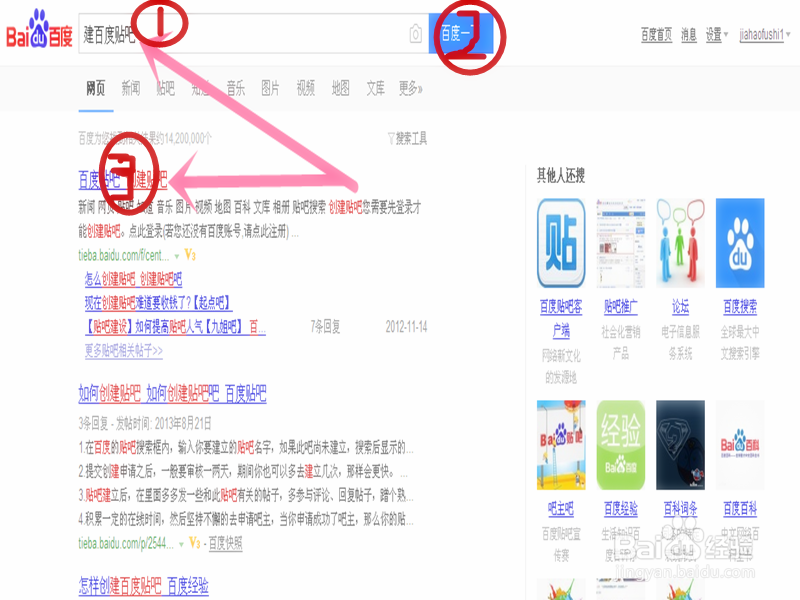
Task: Select the 网页 tab
Action: coord(95,88)
